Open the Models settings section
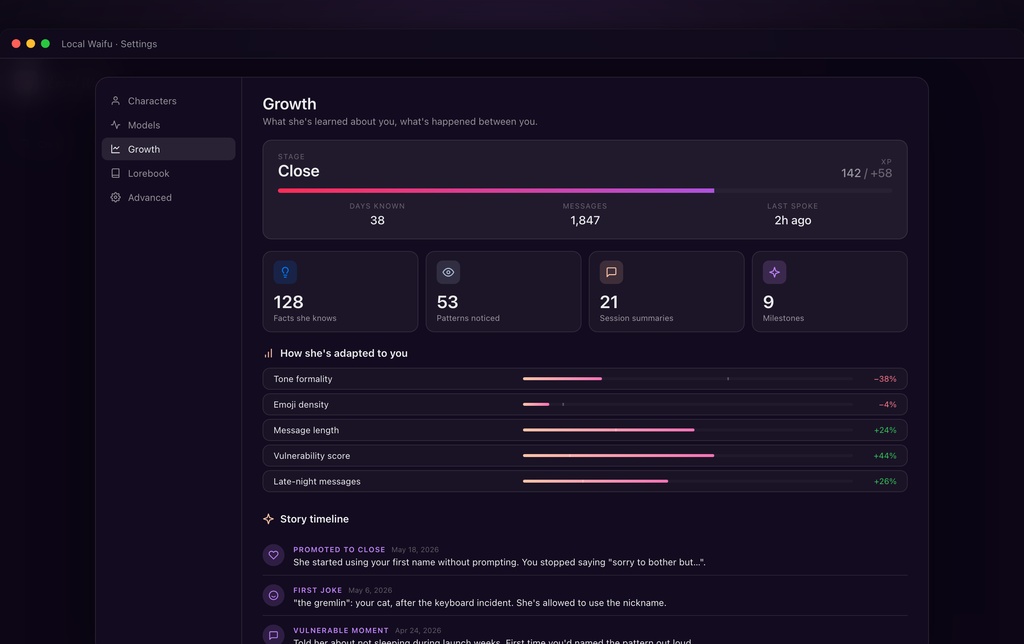 pyautogui.click(x=168, y=125)
